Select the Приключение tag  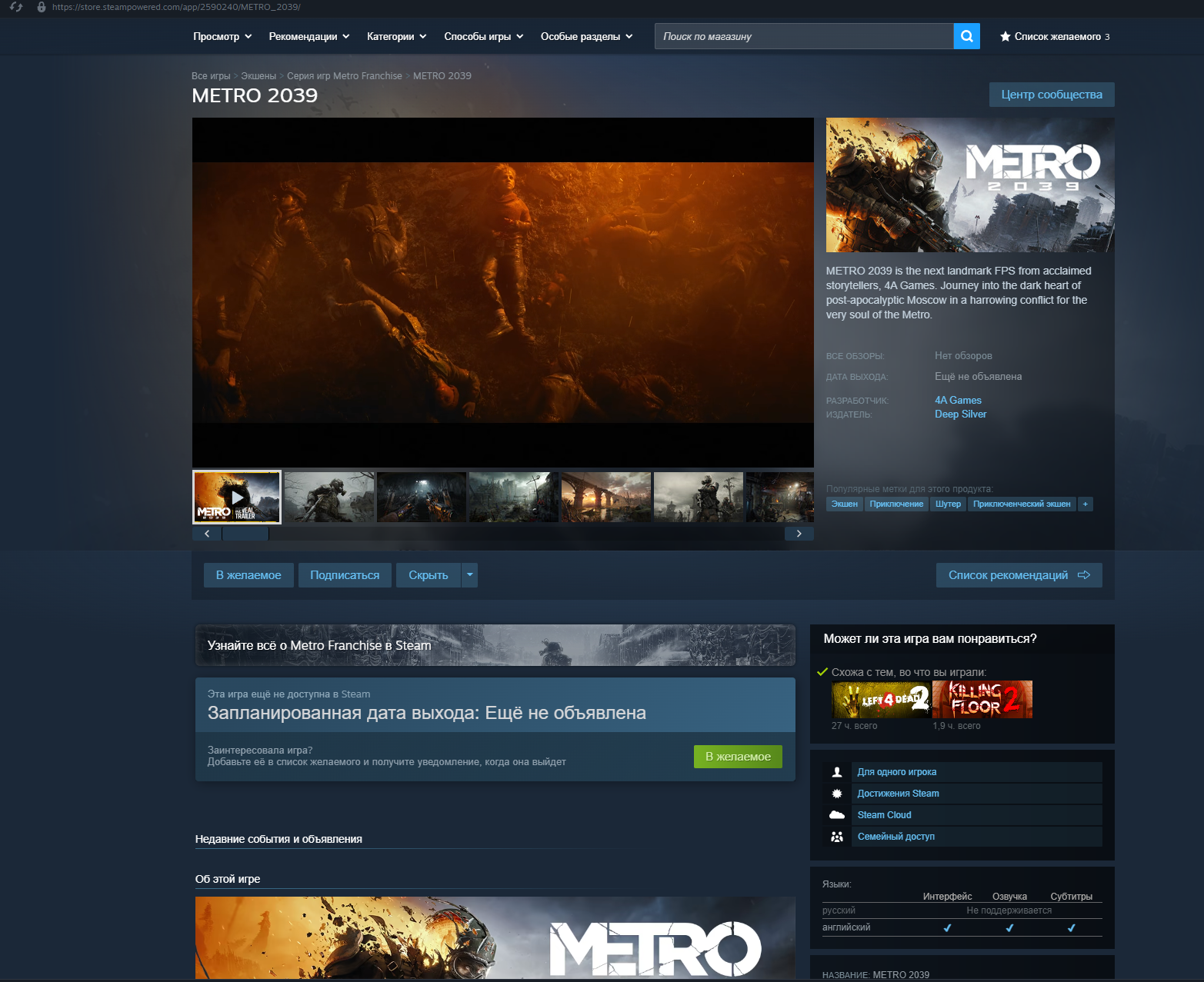pyautogui.click(x=896, y=504)
